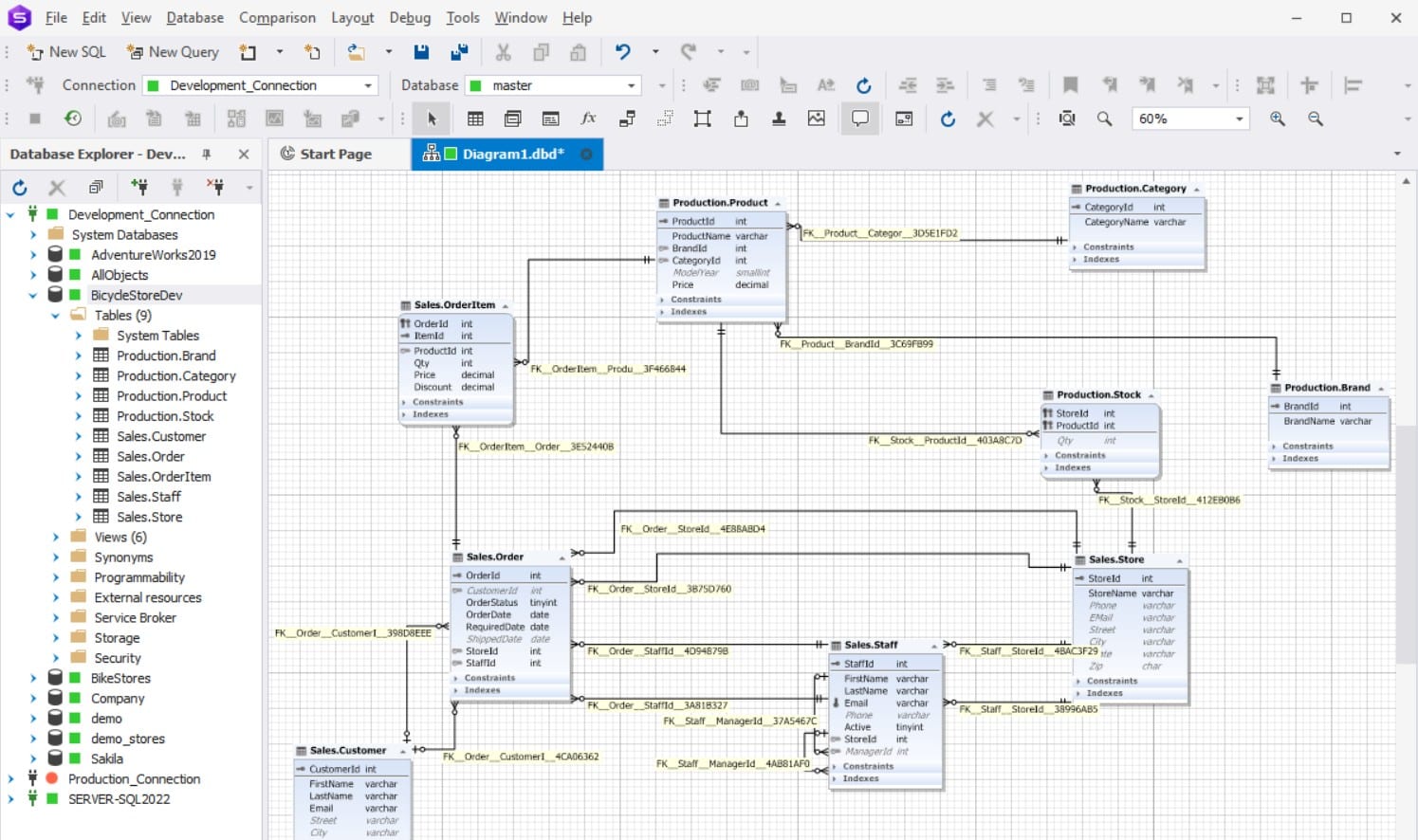Select the Programmability folder
Screen dimensions: 1418x840
tap(139, 577)
